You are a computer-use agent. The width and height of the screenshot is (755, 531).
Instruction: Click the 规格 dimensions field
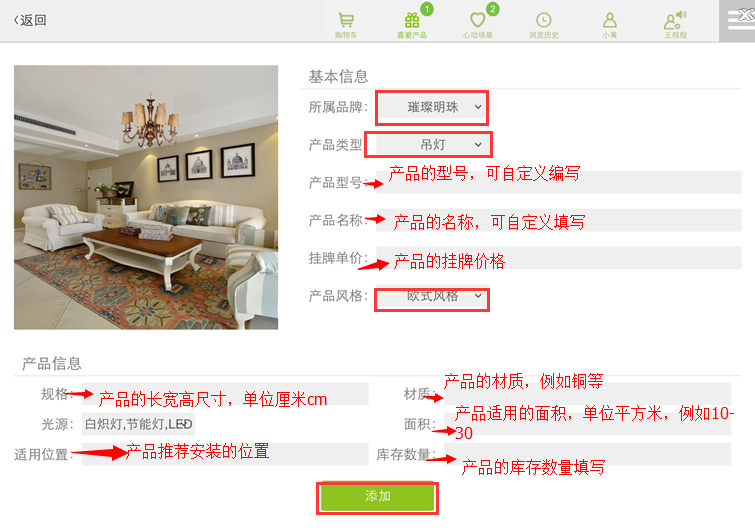225,394
